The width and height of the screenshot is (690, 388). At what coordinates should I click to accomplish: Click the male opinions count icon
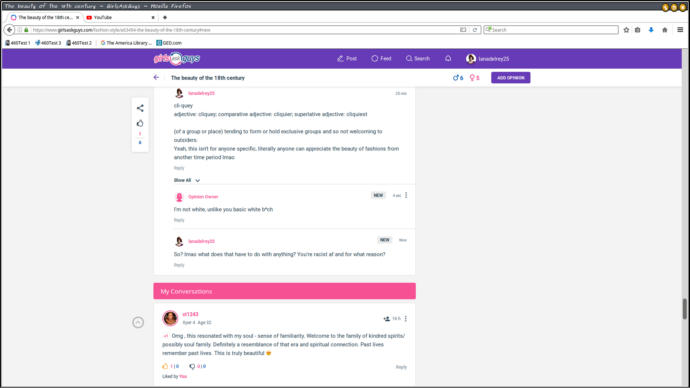coord(458,78)
